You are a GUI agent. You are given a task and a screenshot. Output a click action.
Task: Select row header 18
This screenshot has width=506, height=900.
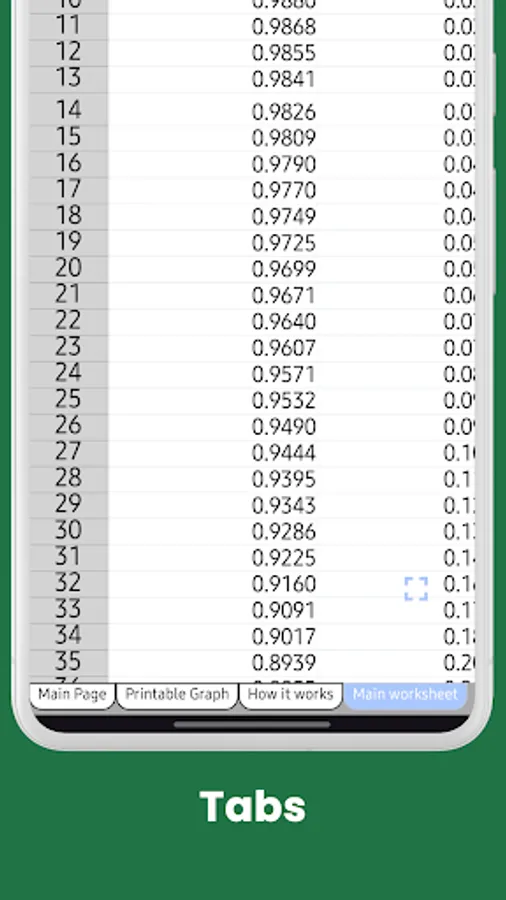pyautogui.click(x=68, y=216)
